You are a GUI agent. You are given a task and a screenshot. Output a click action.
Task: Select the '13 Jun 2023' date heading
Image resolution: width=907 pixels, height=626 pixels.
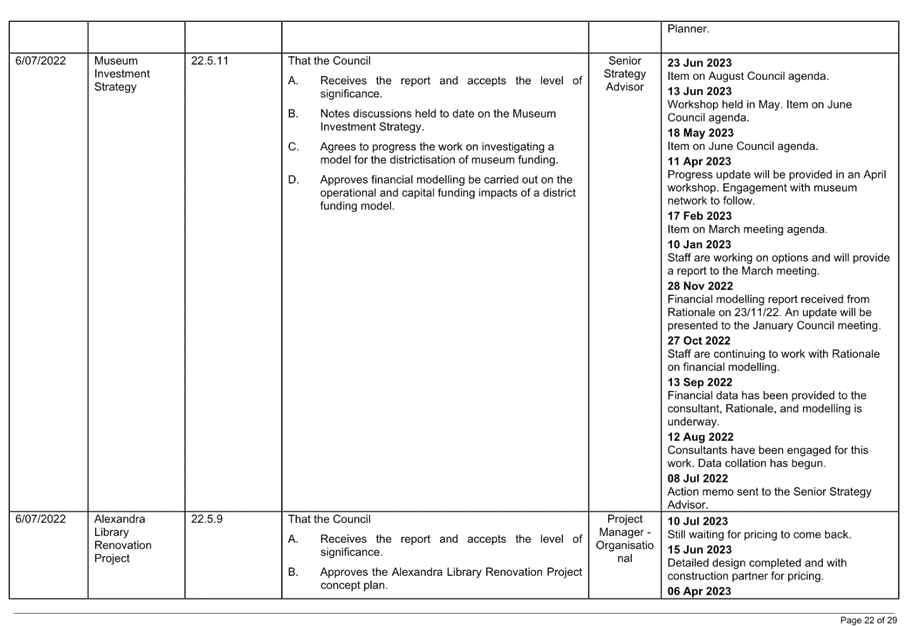(x=699, y=91)
